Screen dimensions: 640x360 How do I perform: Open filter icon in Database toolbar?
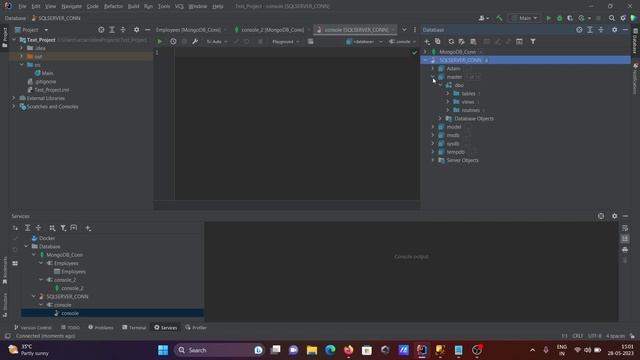533,42
